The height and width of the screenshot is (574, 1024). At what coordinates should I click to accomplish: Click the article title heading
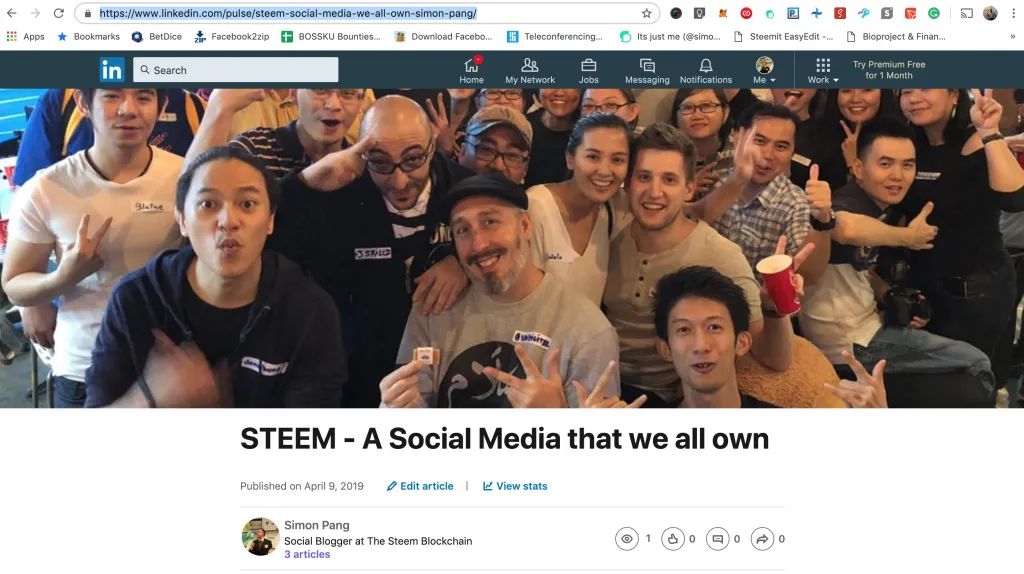pos(504,439)
